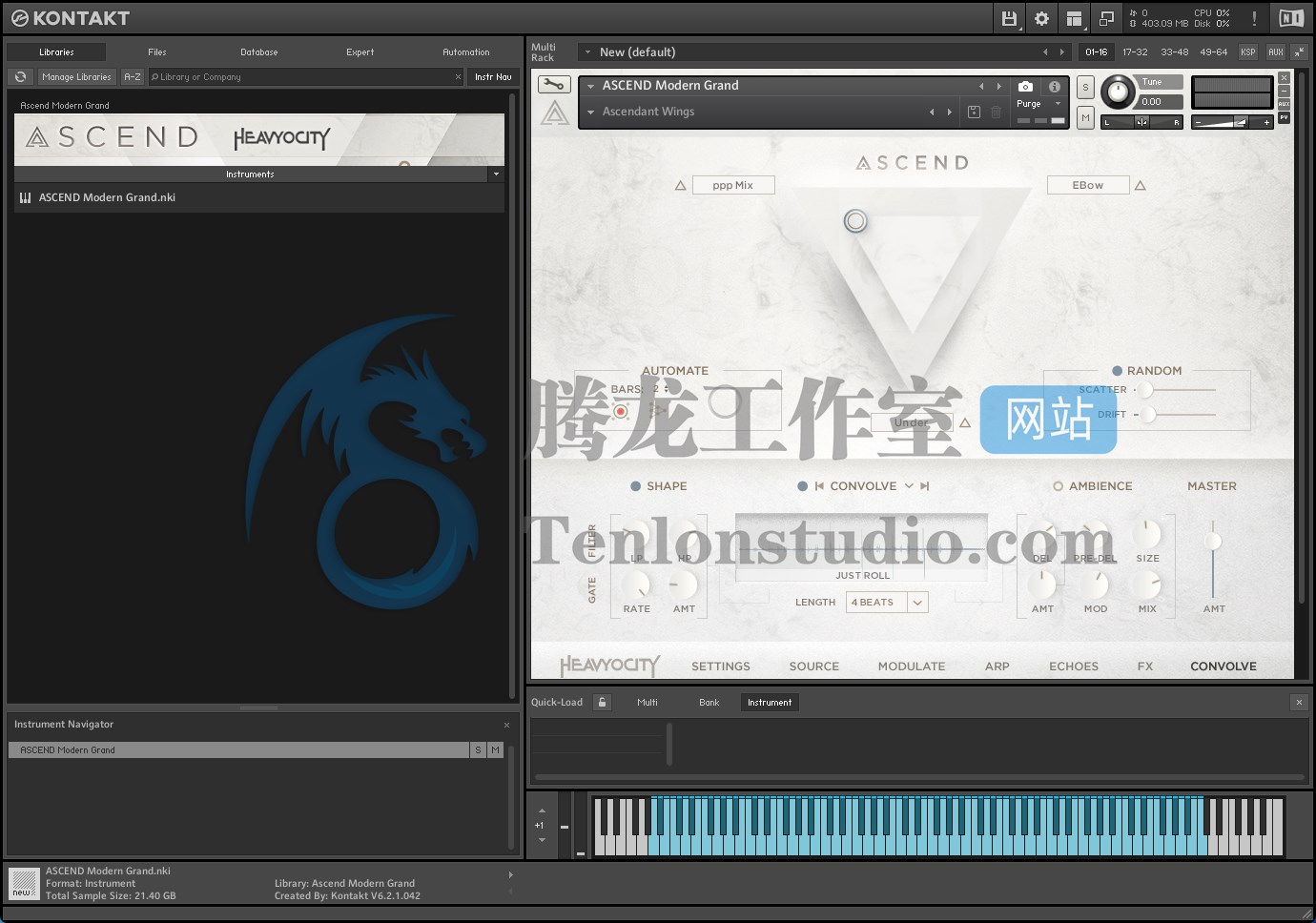Viewport: 1316px width, 923px height.
Task: Switch to the Files tab in the browser
Action: tap(156, 51)
